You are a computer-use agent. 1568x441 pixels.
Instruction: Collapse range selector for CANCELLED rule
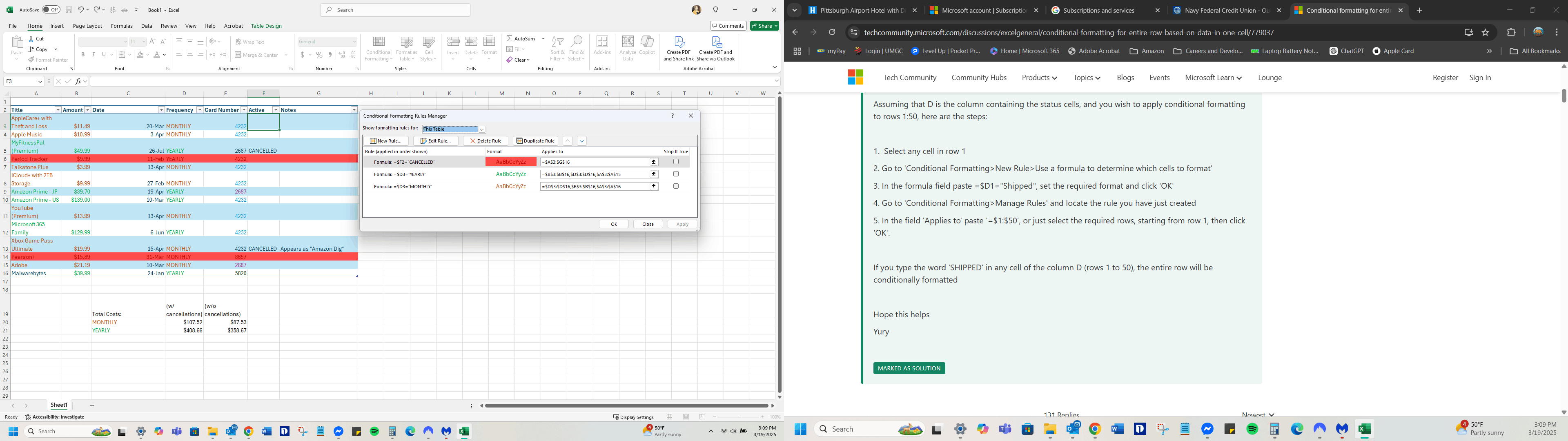pos(654,162)
